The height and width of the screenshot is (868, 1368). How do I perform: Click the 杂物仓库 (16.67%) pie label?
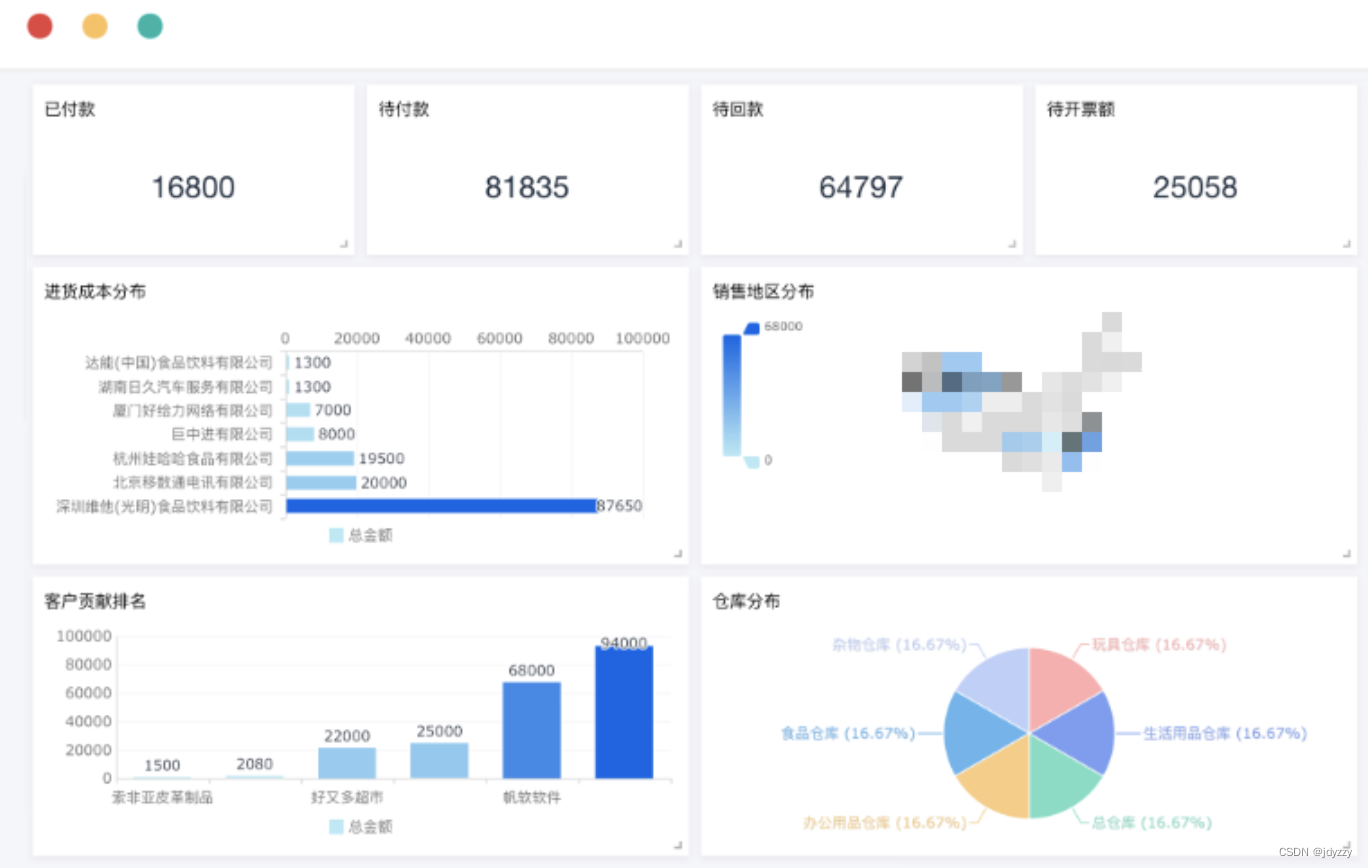(900, 645)
